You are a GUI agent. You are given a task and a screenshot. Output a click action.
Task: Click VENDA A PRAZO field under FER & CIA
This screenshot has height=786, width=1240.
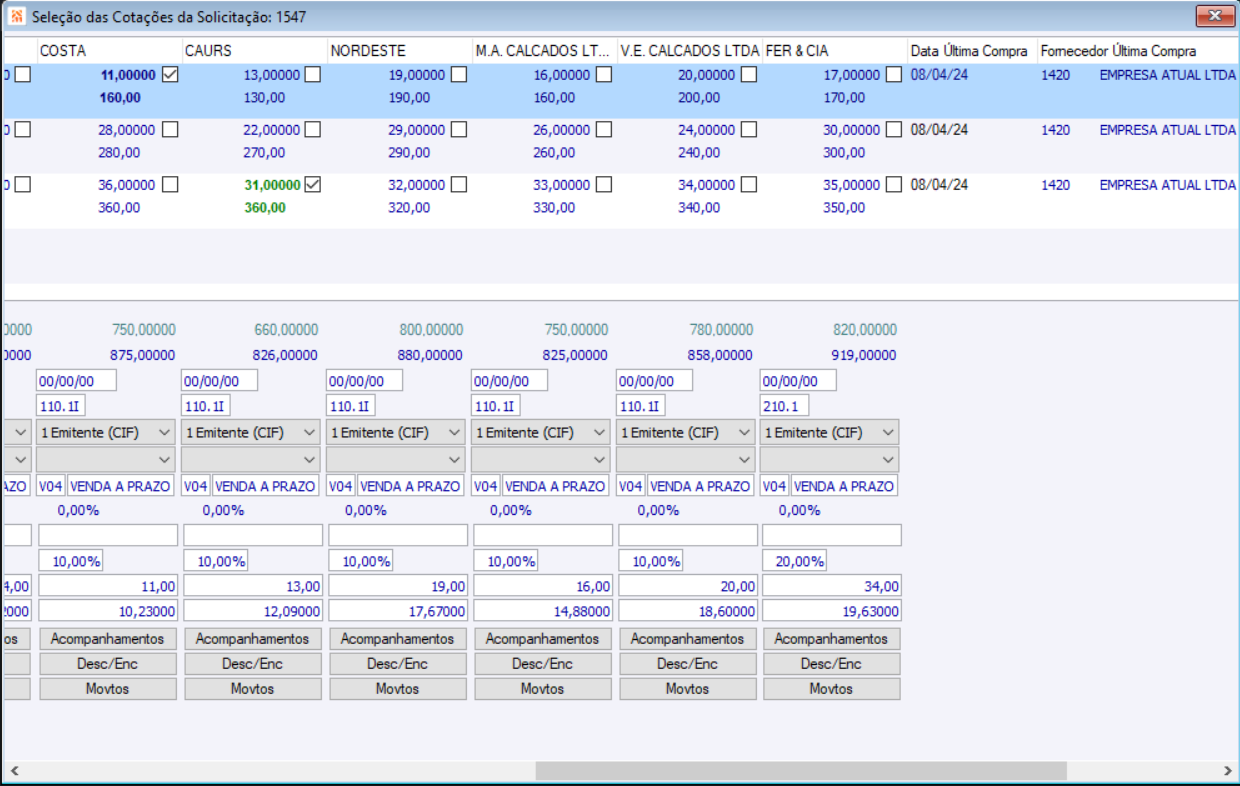click(x=844, y=486)
